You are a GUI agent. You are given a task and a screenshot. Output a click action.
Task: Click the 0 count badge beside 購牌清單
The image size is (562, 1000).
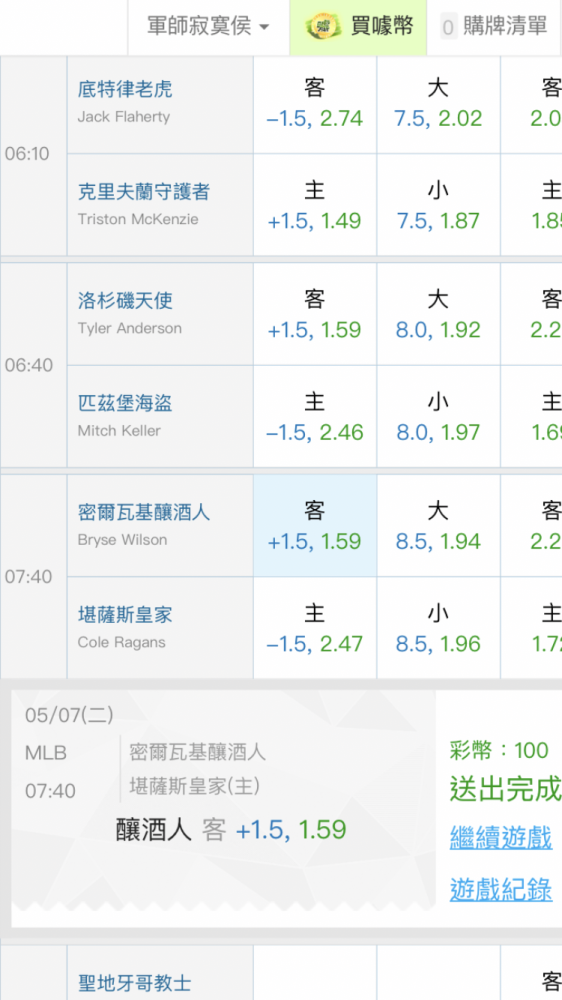pos(448,27)
